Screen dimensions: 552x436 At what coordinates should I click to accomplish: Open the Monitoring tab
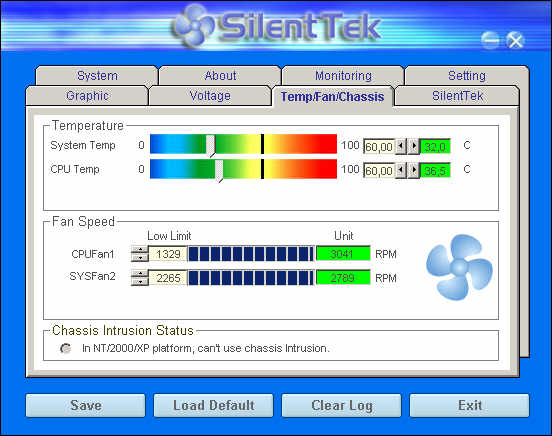coord(343,75)
